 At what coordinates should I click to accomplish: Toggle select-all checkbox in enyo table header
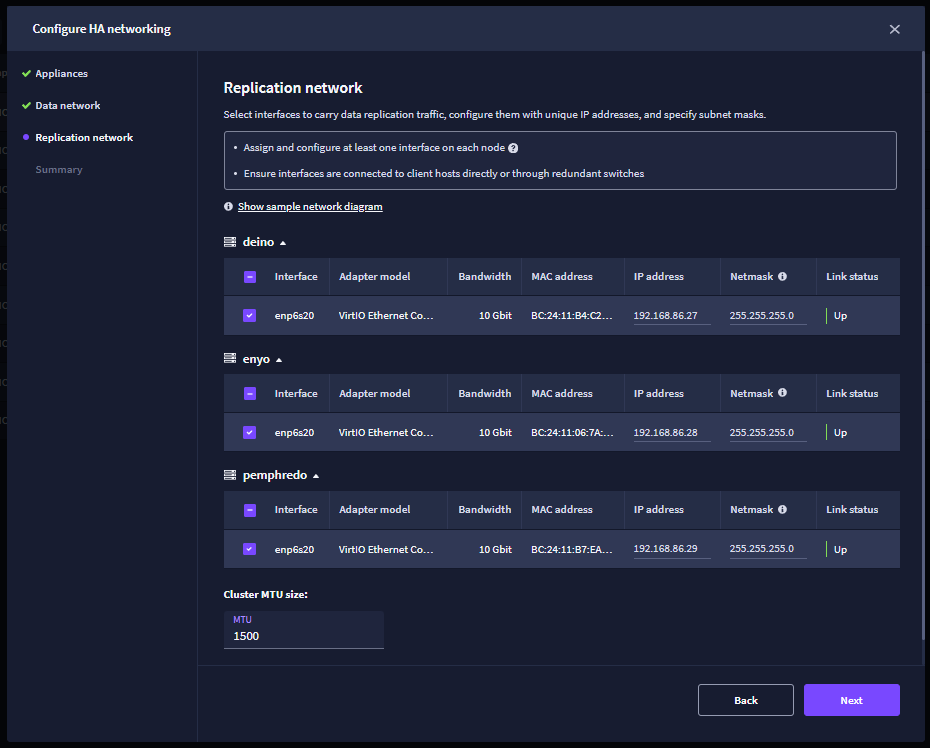pyautogui.click(x=250, y=393)
